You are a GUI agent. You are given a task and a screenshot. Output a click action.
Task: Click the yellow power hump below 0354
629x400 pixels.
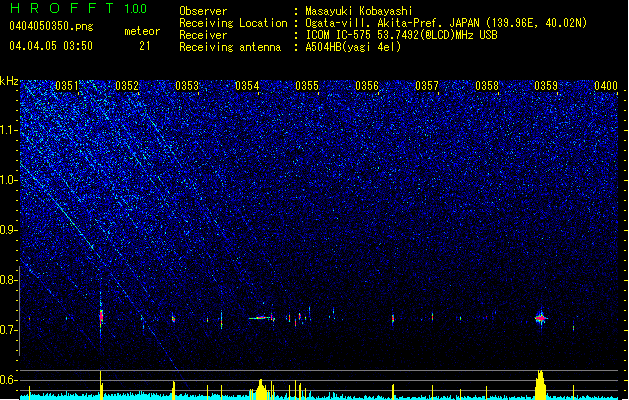261,389
